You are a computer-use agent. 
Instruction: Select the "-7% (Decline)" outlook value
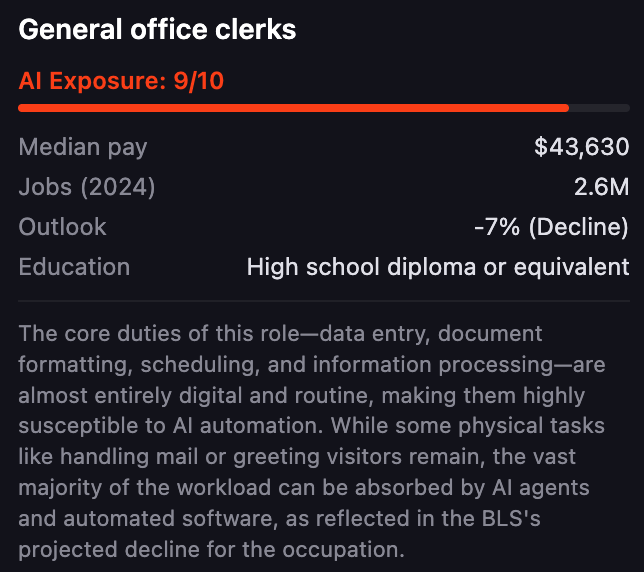(x=551, y=227)
